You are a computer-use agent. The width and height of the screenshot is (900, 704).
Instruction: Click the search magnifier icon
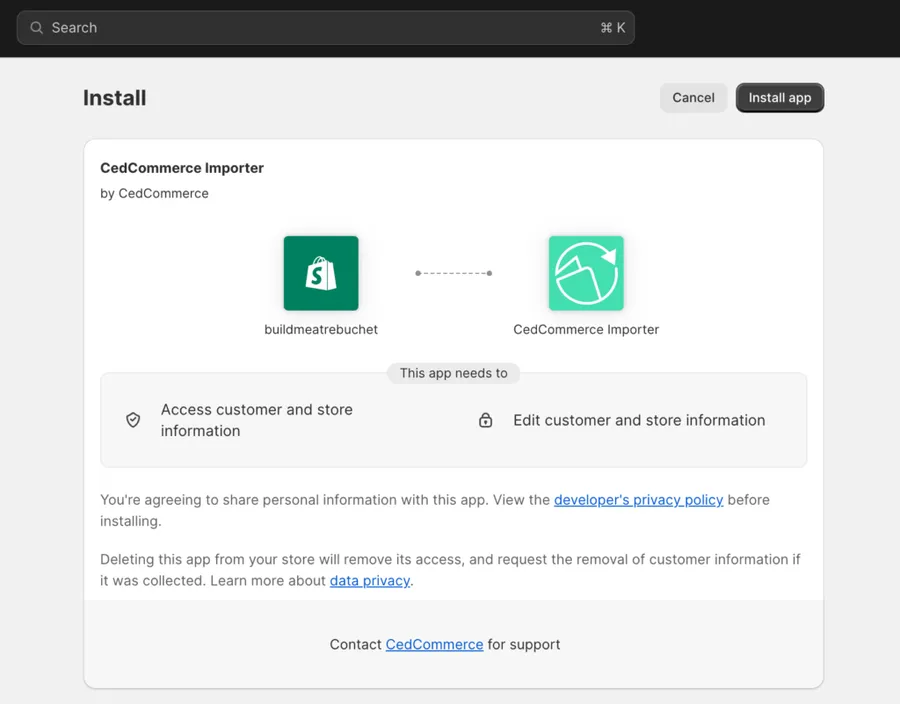click(36, 27)
